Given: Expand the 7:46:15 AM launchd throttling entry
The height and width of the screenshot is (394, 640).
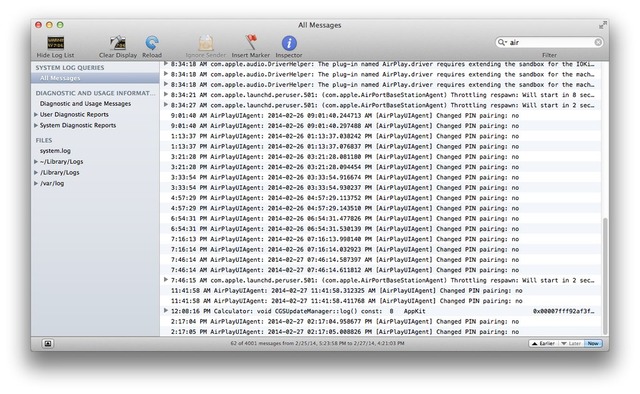Looking at the screenshot, I should pyautogui.click(x=166, y=280).
